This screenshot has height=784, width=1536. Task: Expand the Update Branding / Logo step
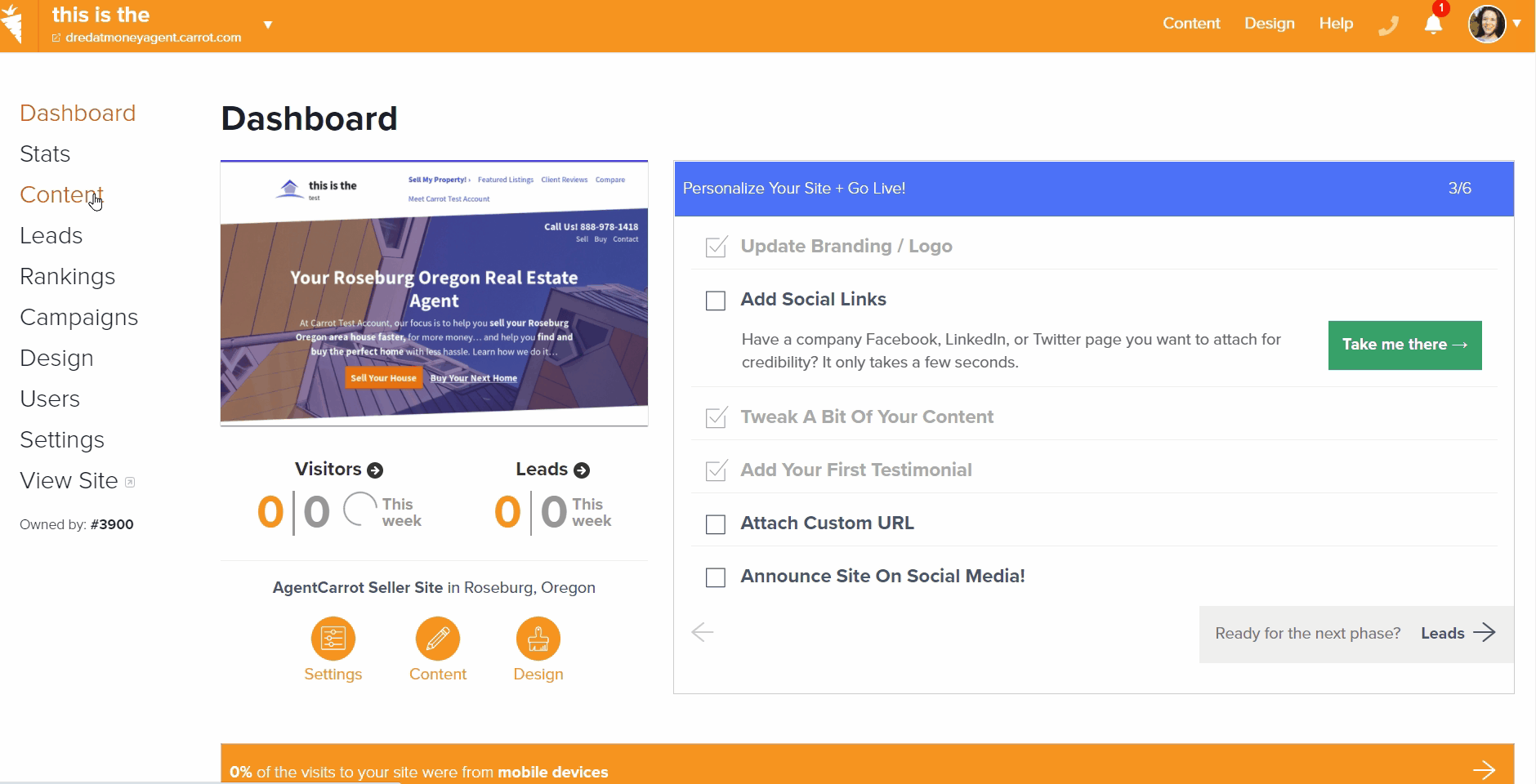846,247
